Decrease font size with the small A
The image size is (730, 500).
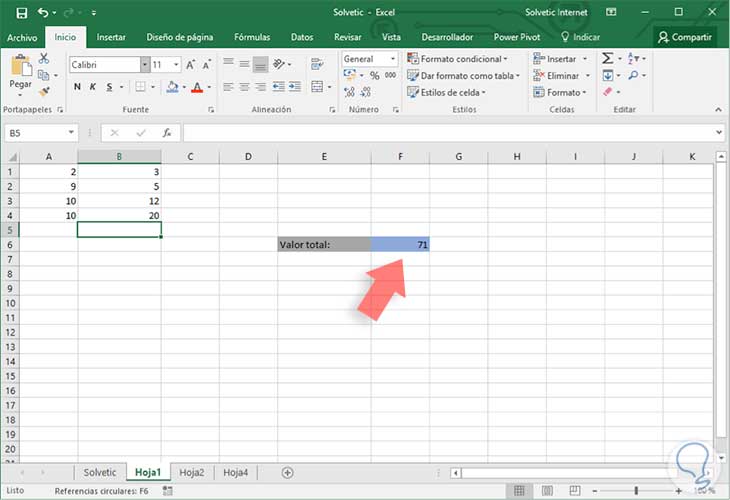coord(206,65)
